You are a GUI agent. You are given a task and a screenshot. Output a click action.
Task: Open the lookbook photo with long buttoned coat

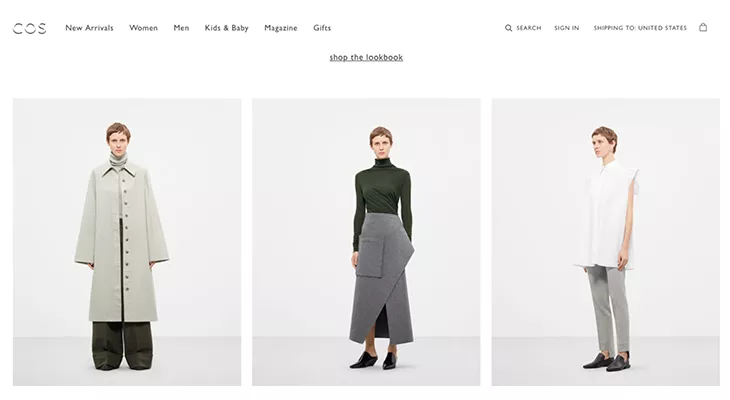[127, 242]
